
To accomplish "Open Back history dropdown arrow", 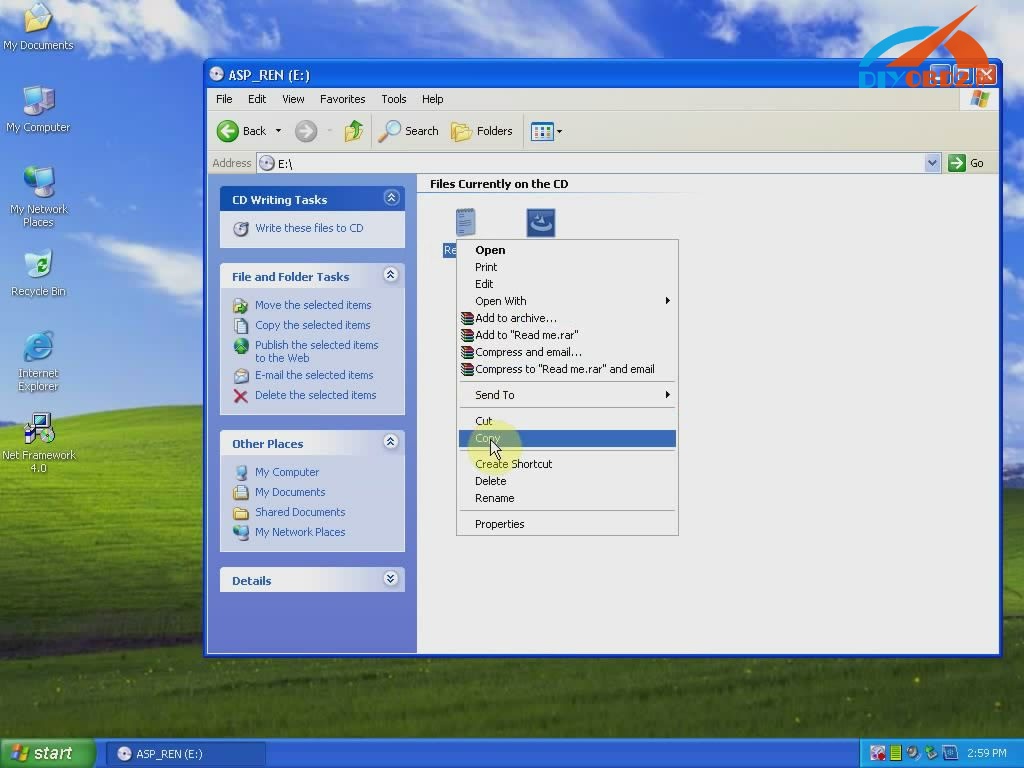I will click(278, 131).
